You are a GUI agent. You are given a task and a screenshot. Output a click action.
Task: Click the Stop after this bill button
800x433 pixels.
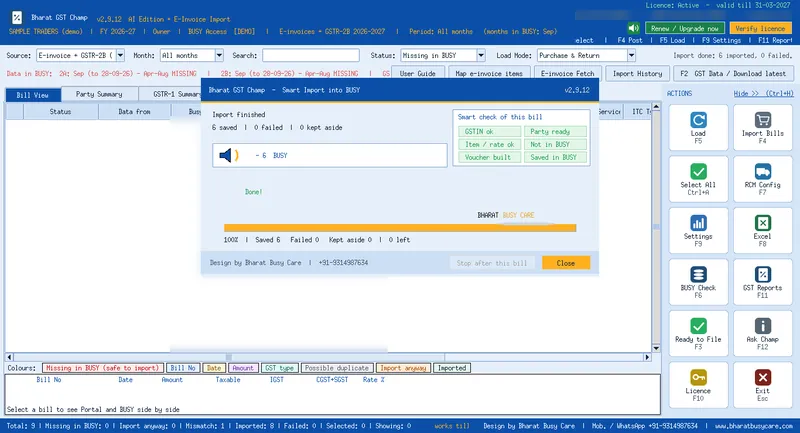click(492, 263)
